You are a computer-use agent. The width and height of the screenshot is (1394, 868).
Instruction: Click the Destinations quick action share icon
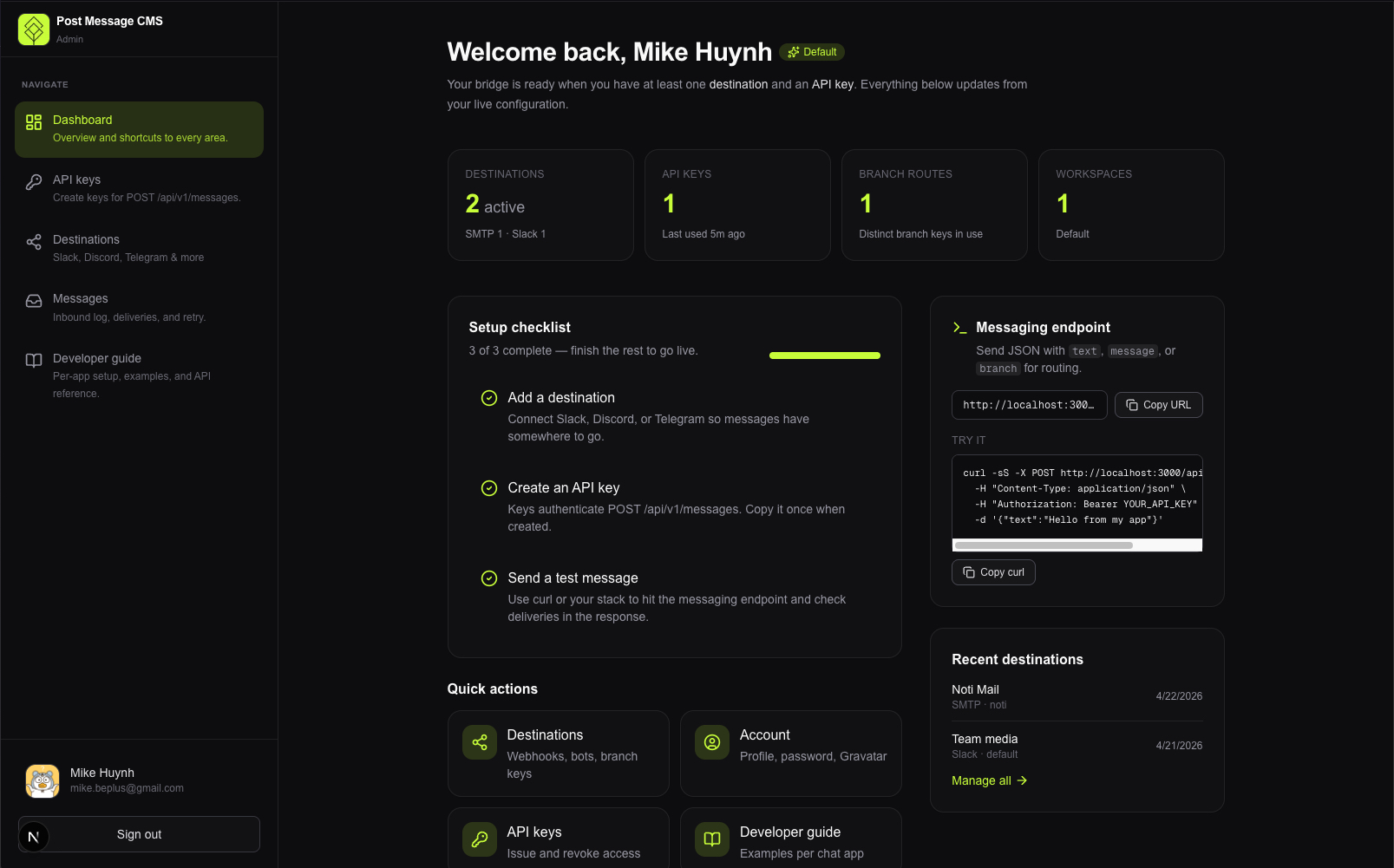480,742
